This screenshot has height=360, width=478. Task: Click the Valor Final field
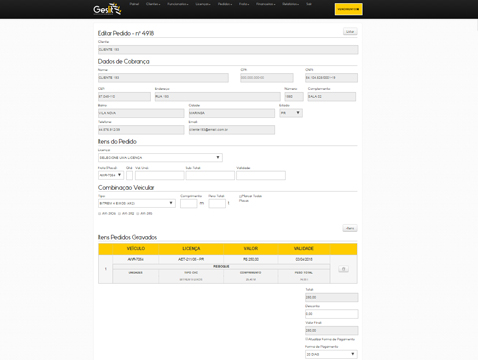point(332,331)
